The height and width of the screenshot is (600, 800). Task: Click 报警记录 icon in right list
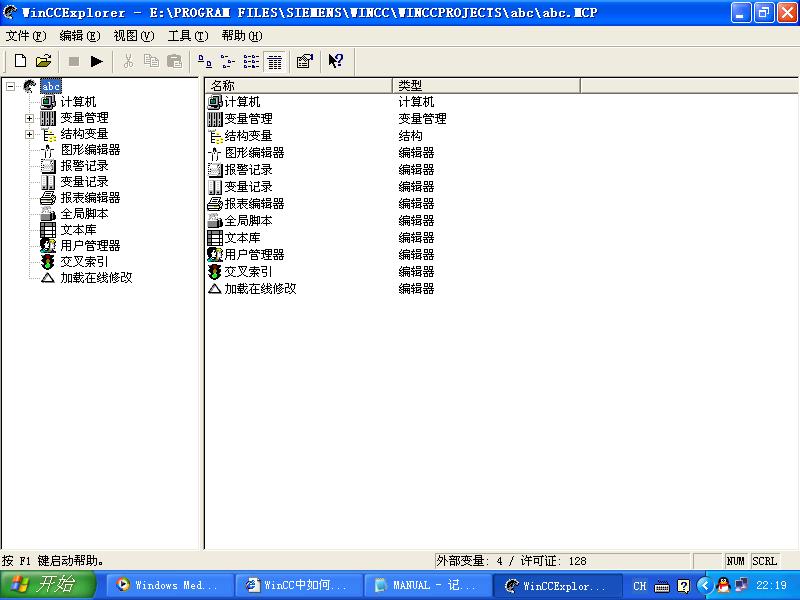pyautogui.click(x=215, y=170)
